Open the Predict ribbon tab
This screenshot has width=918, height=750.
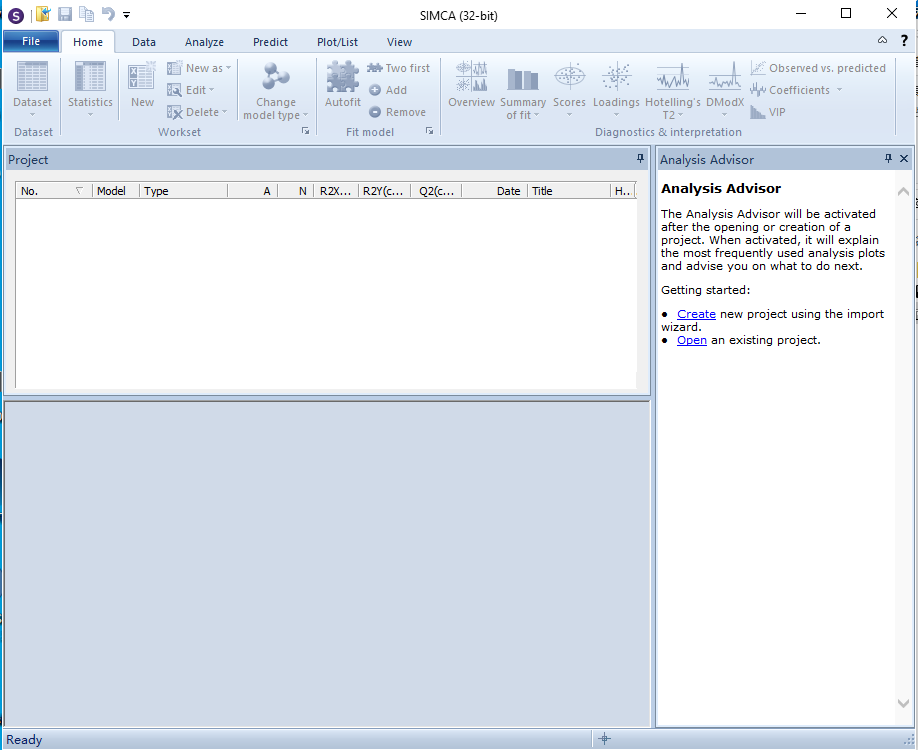270,42
